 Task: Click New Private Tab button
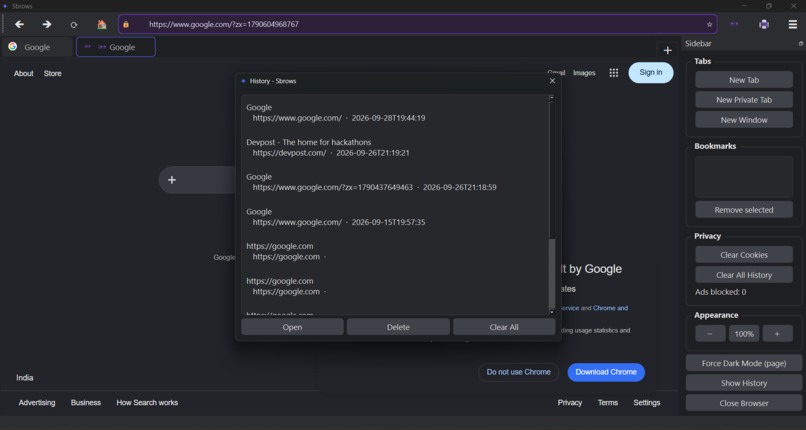click(744, 100)
